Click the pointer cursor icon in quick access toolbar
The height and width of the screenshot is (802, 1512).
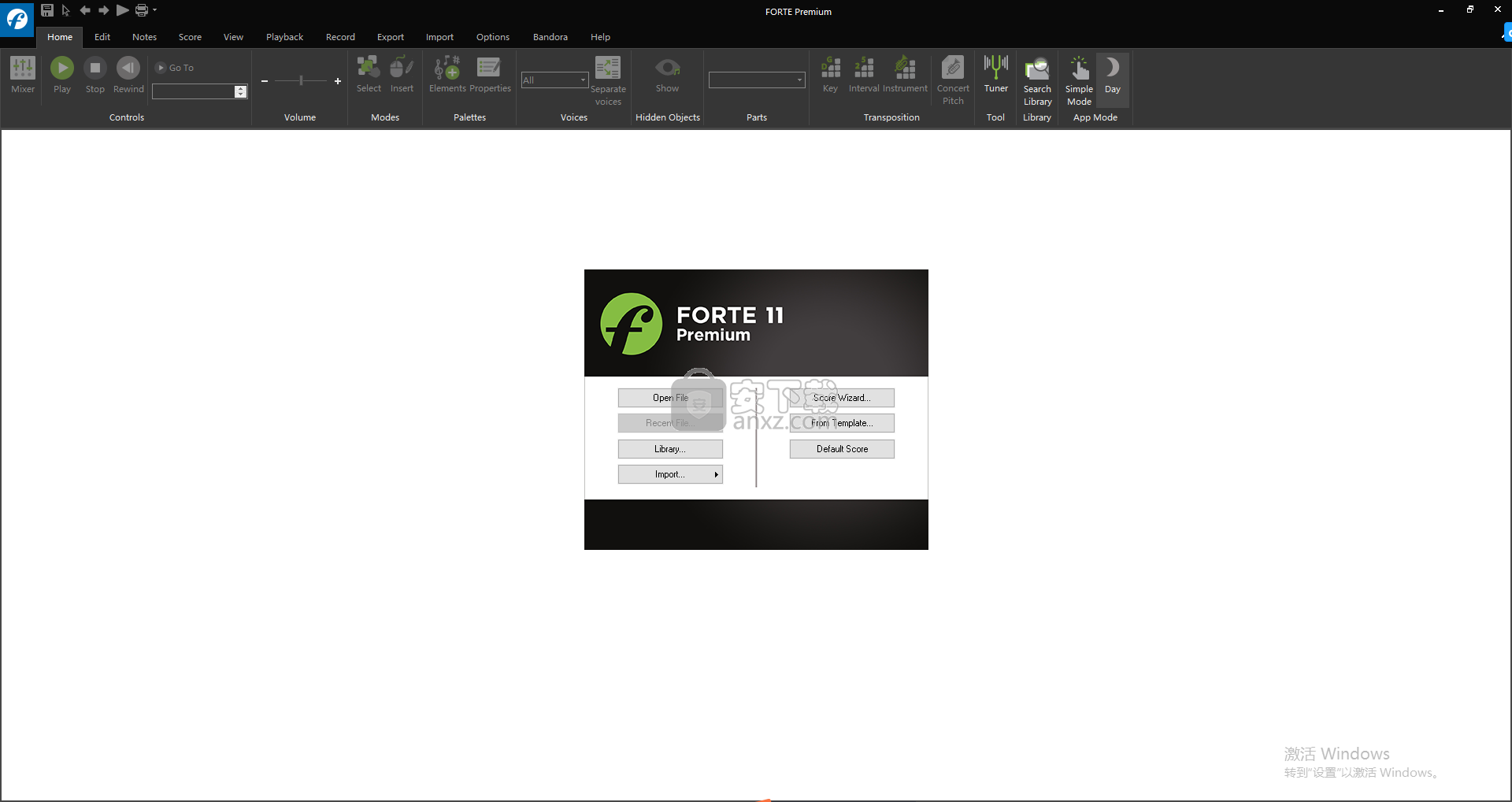coord(66,10)
